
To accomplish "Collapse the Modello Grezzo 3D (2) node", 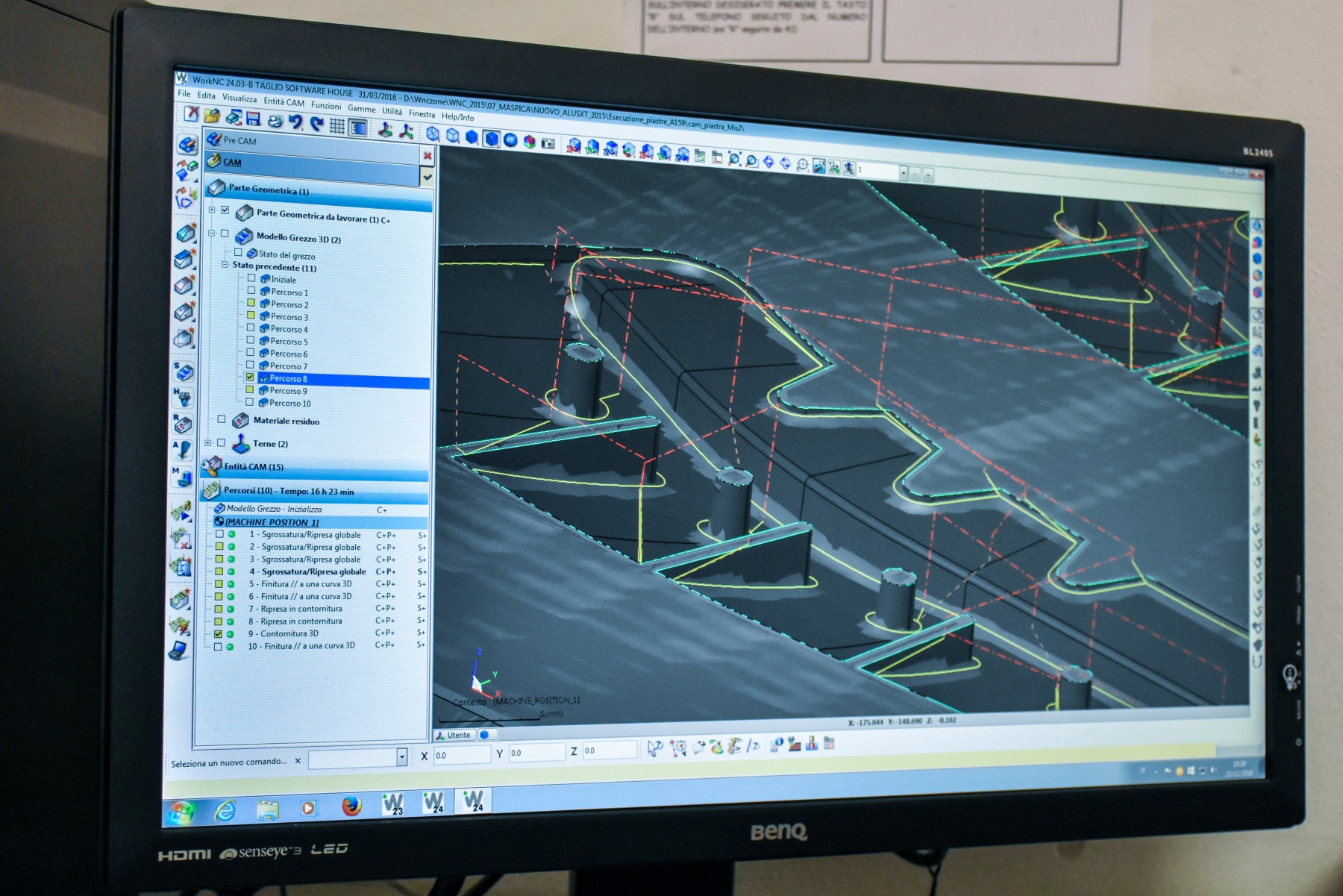I will click(211, 234).
